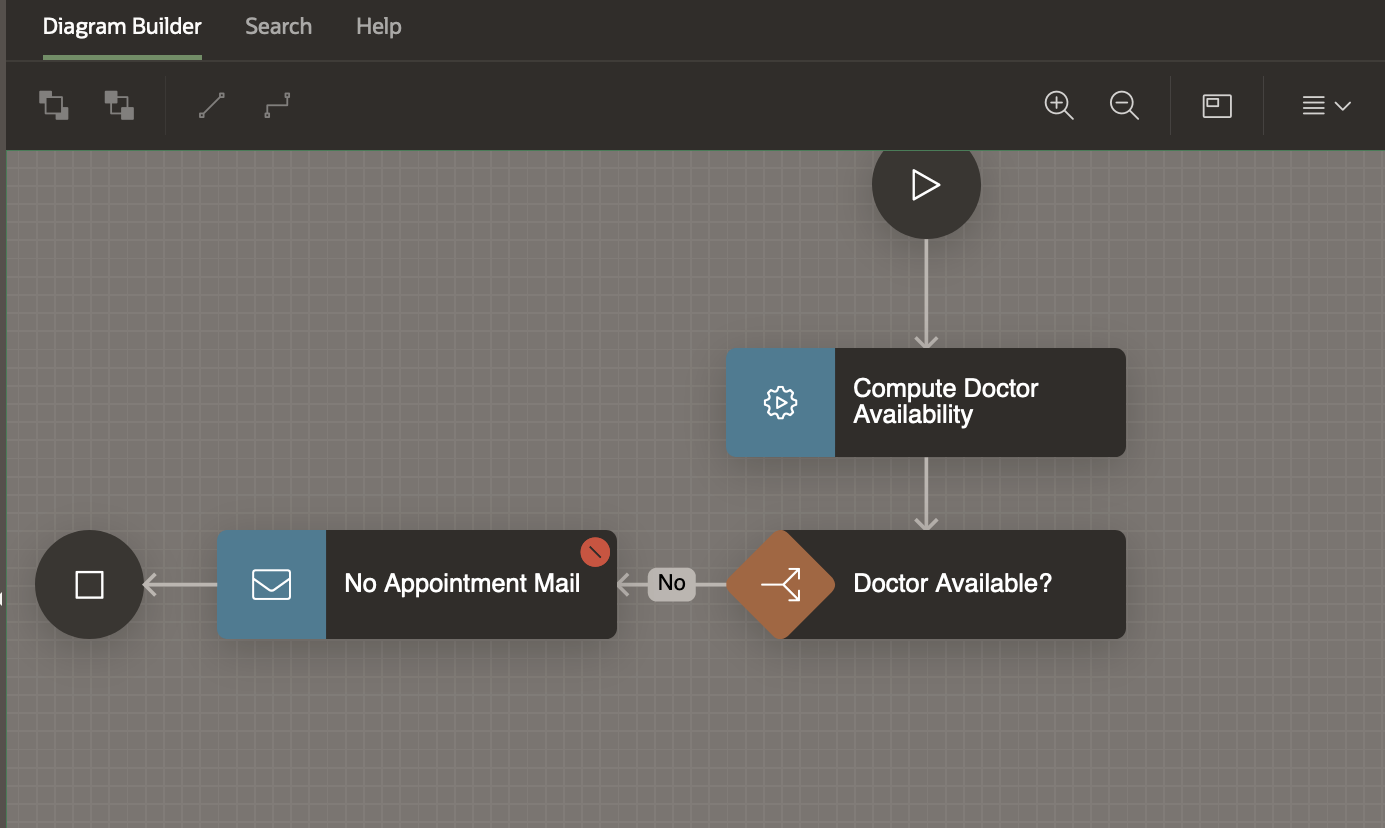Click the gear icon on Compute Doctor Availability
Image resolution: width=1385 pixels, height=828 pixels.
[780, 403]
